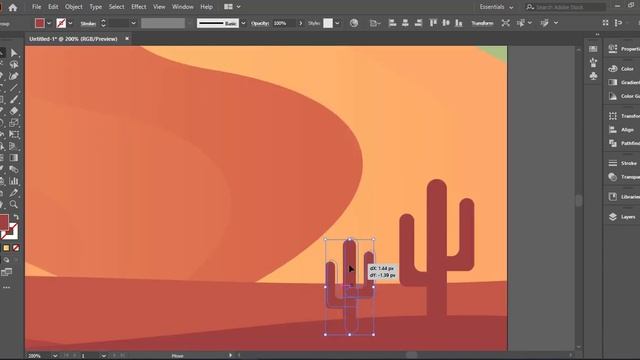
Task: Select the Column Graph tool
Action: tap(14, 181)
